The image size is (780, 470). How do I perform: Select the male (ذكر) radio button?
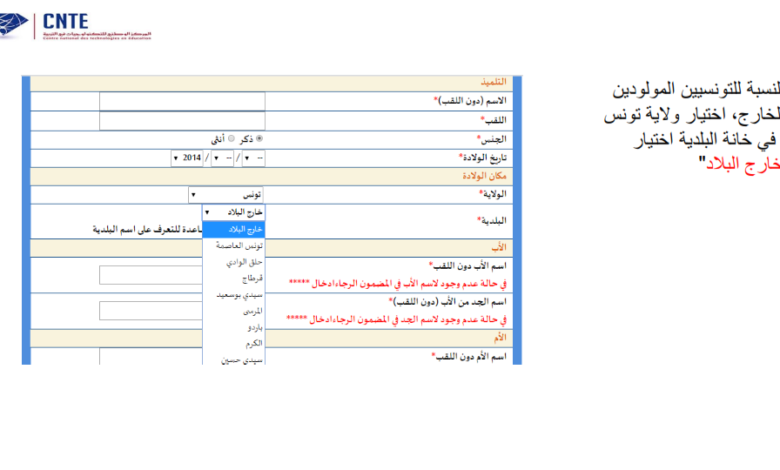[259, 139]
